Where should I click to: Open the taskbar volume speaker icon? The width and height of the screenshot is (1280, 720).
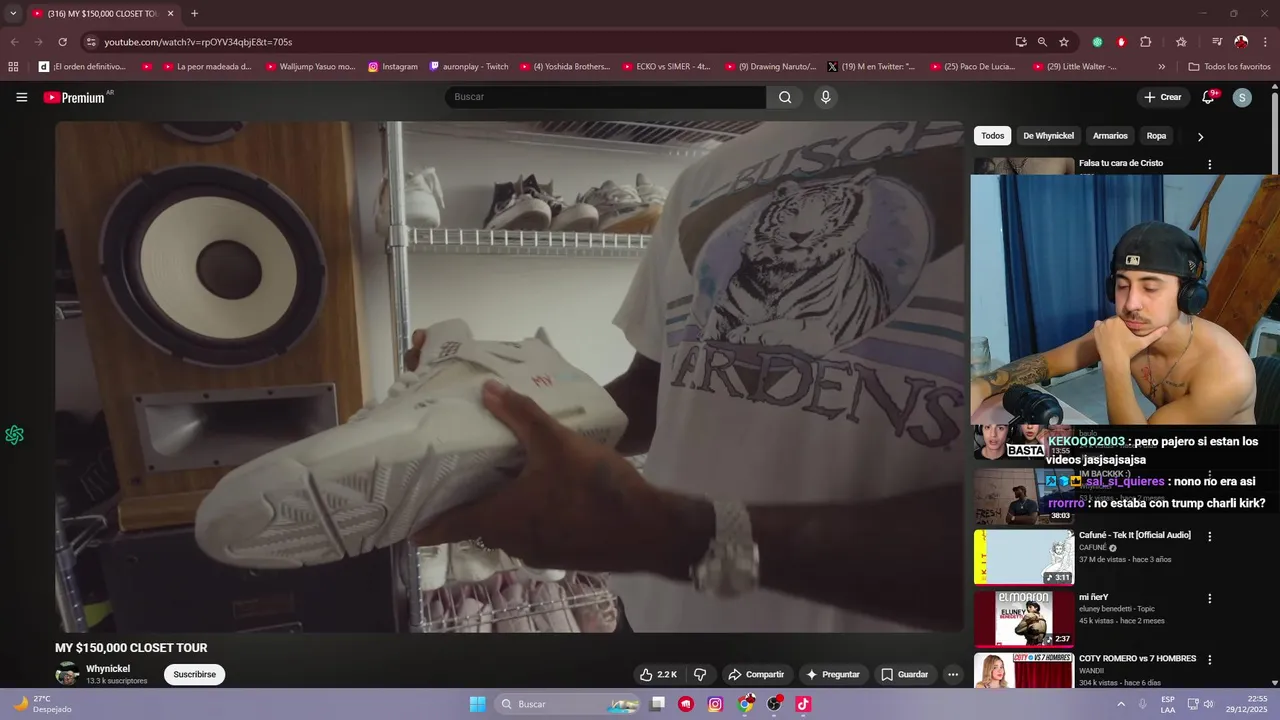click(1208, 704)
